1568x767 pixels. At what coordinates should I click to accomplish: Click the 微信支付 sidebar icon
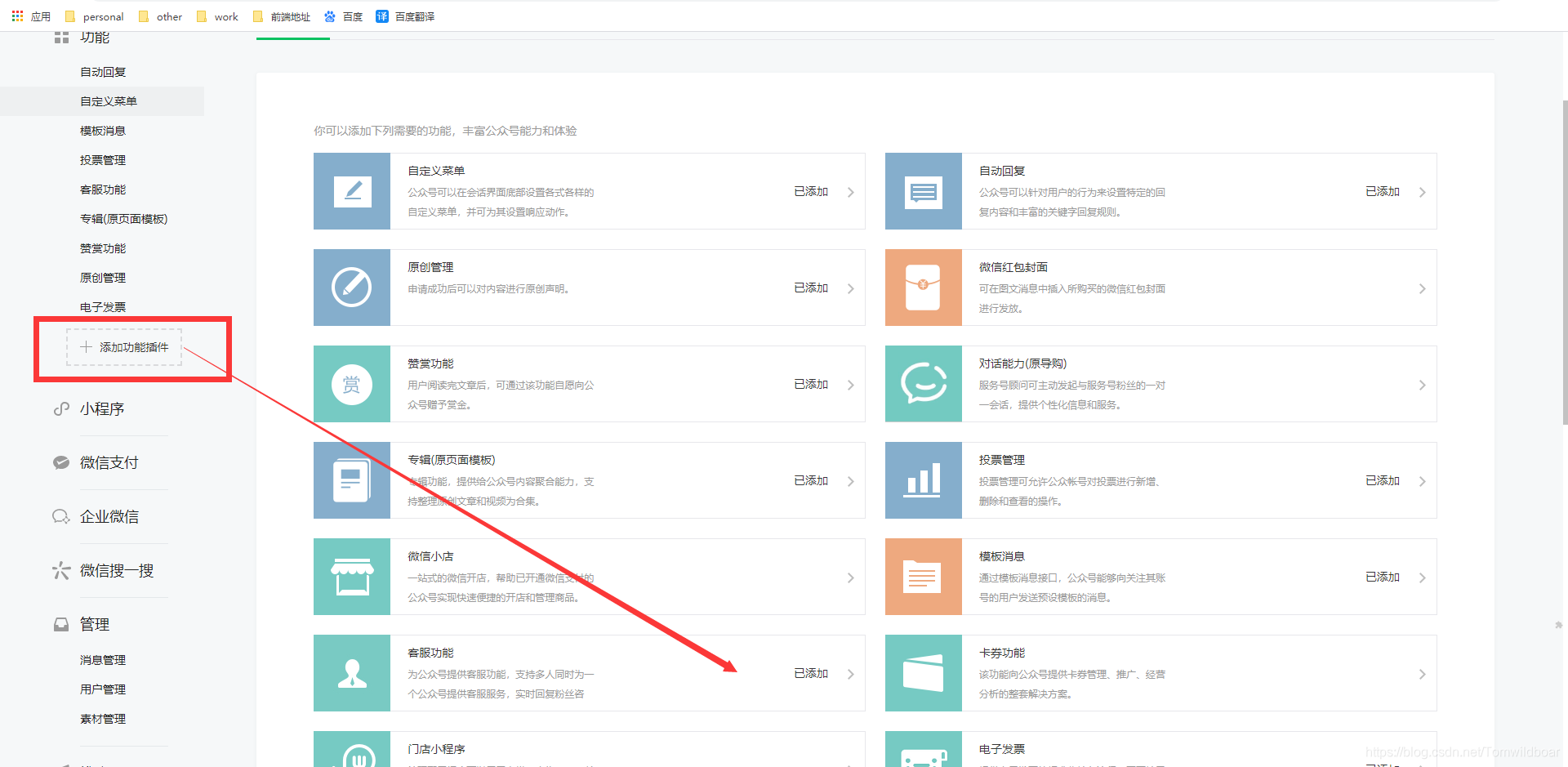point(61,462)
